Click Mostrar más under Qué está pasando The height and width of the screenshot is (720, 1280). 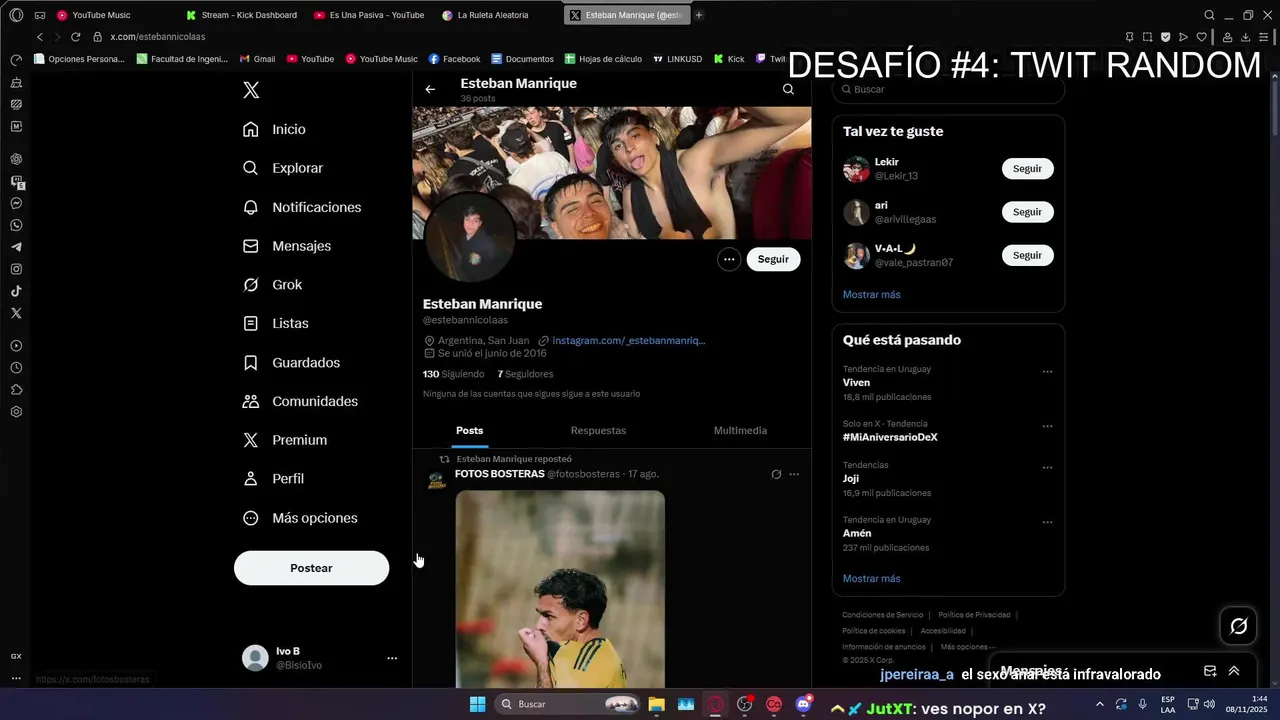tap(871, 579)
